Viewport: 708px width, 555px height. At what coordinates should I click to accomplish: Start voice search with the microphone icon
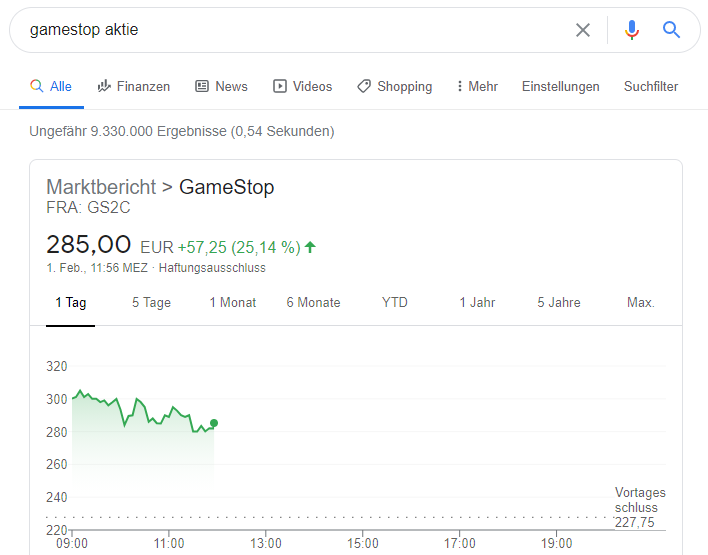[x=632, y=30]
